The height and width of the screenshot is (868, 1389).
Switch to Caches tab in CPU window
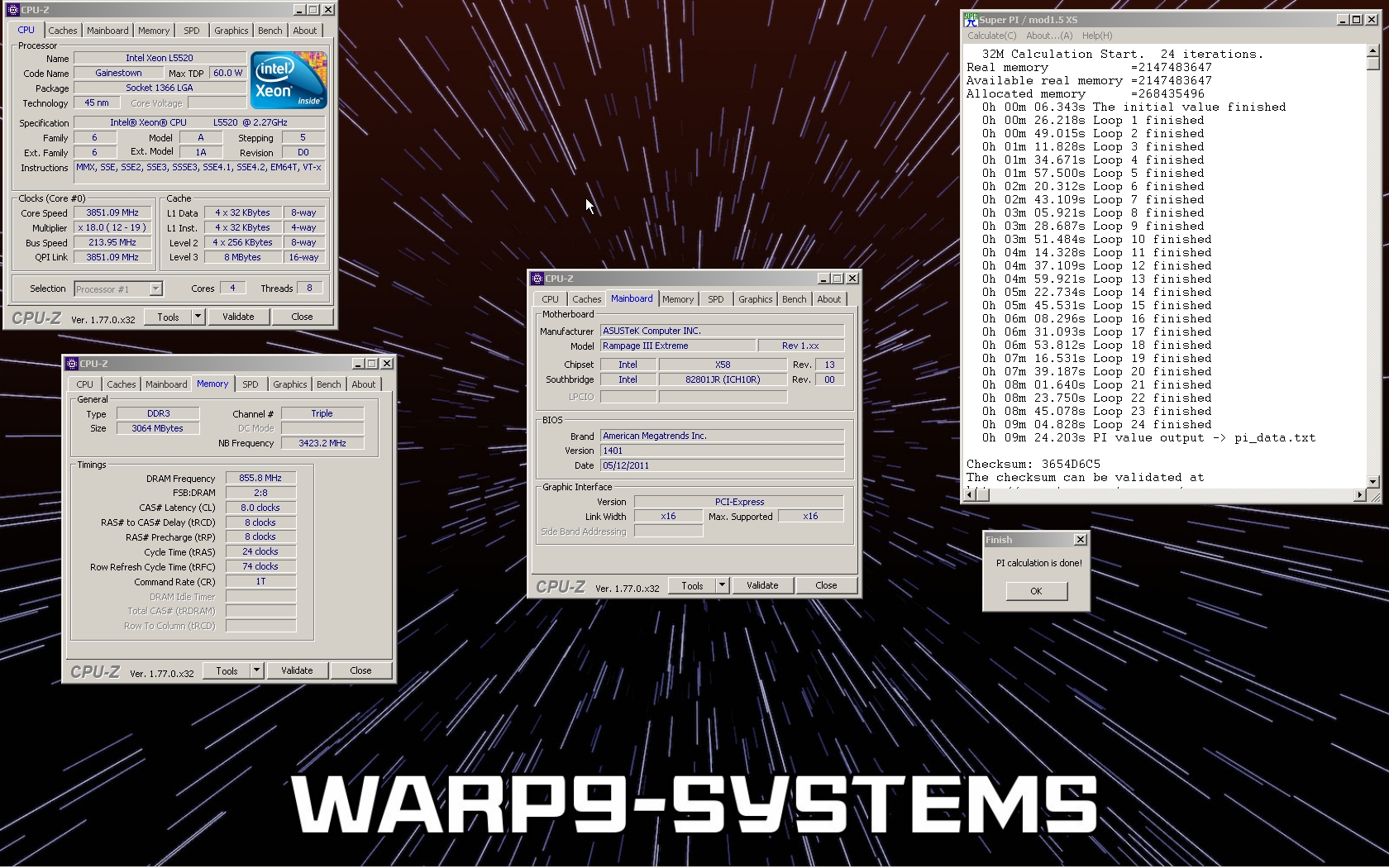click(x=63, y=31)
